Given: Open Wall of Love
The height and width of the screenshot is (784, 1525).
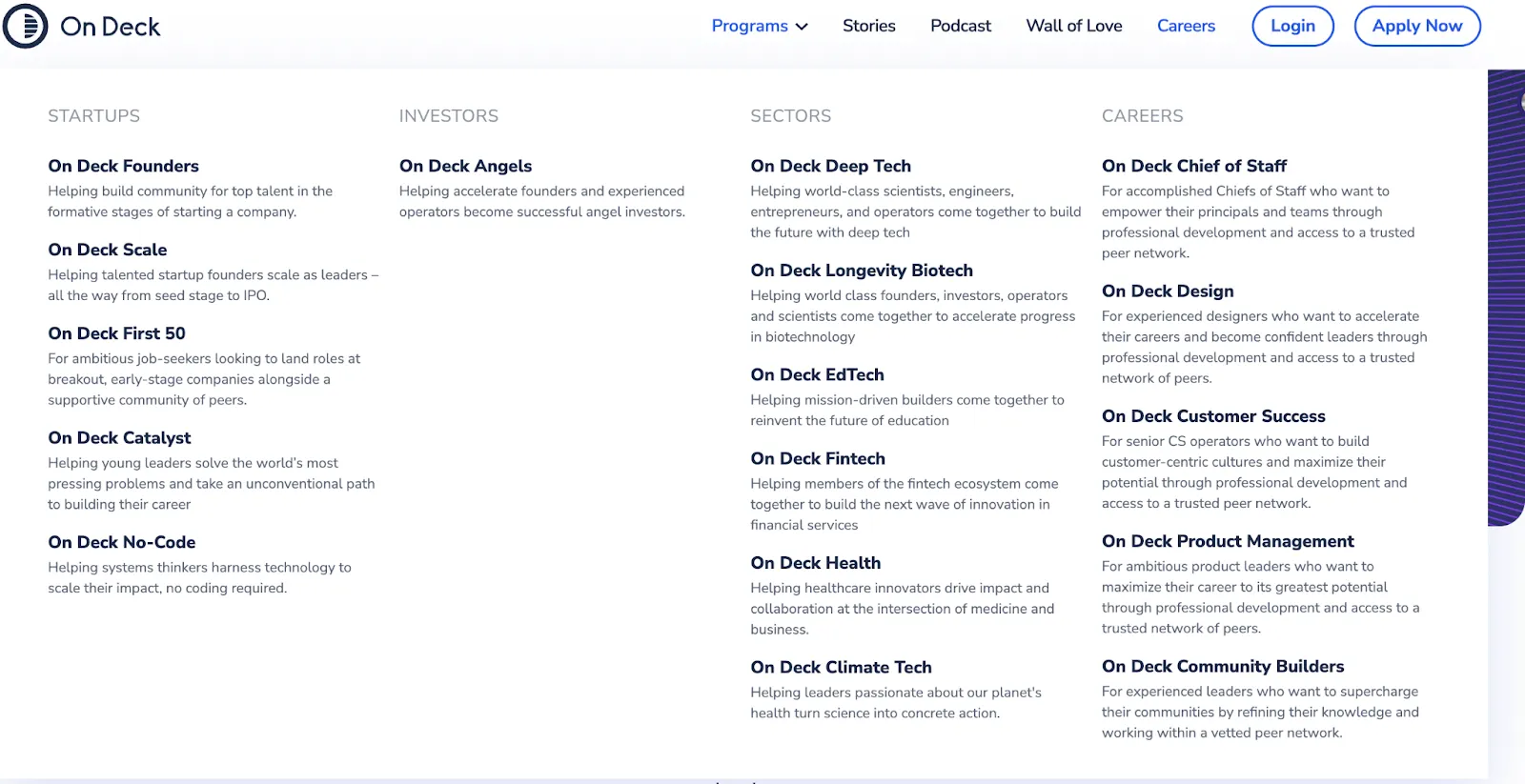Looking at the screenshot, I should point(1074,26).
